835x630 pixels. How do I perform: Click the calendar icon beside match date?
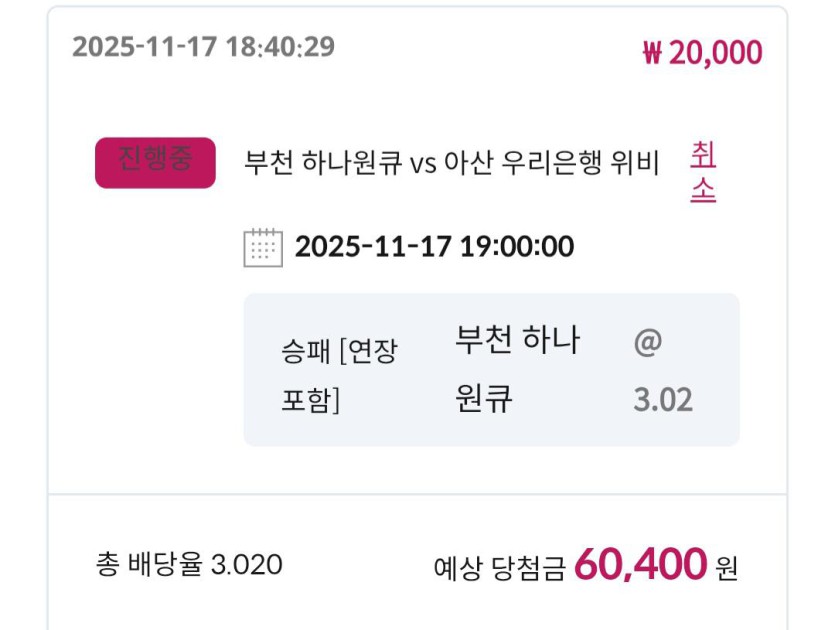pos(263,247)
